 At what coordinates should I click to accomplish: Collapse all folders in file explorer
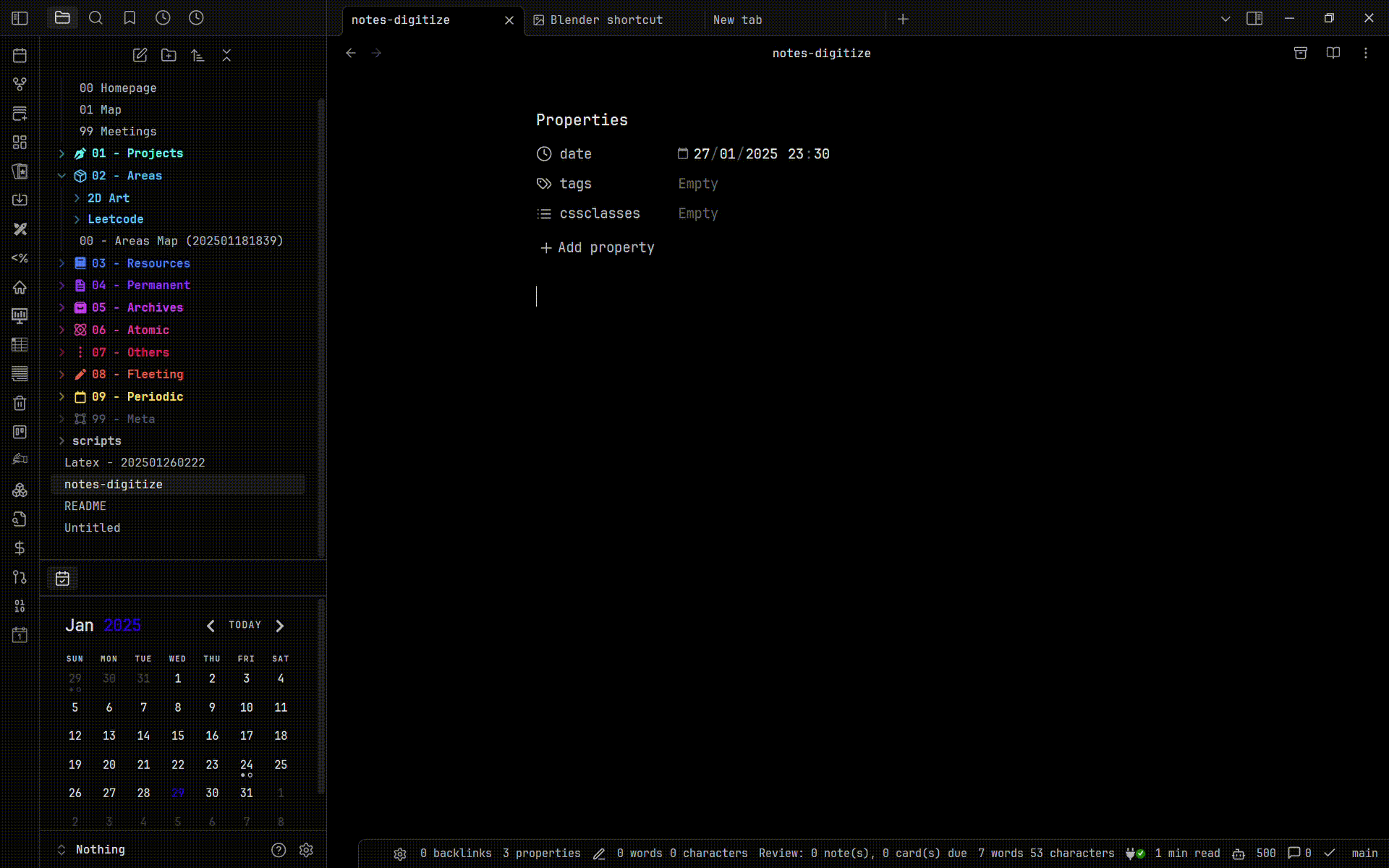[226, 55]
